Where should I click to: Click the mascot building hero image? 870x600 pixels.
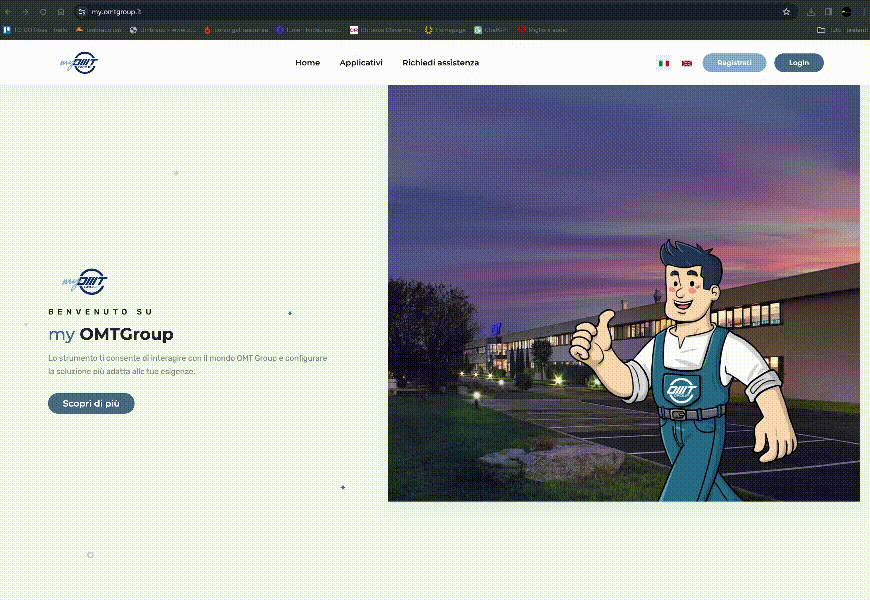(x=624, y=293)
